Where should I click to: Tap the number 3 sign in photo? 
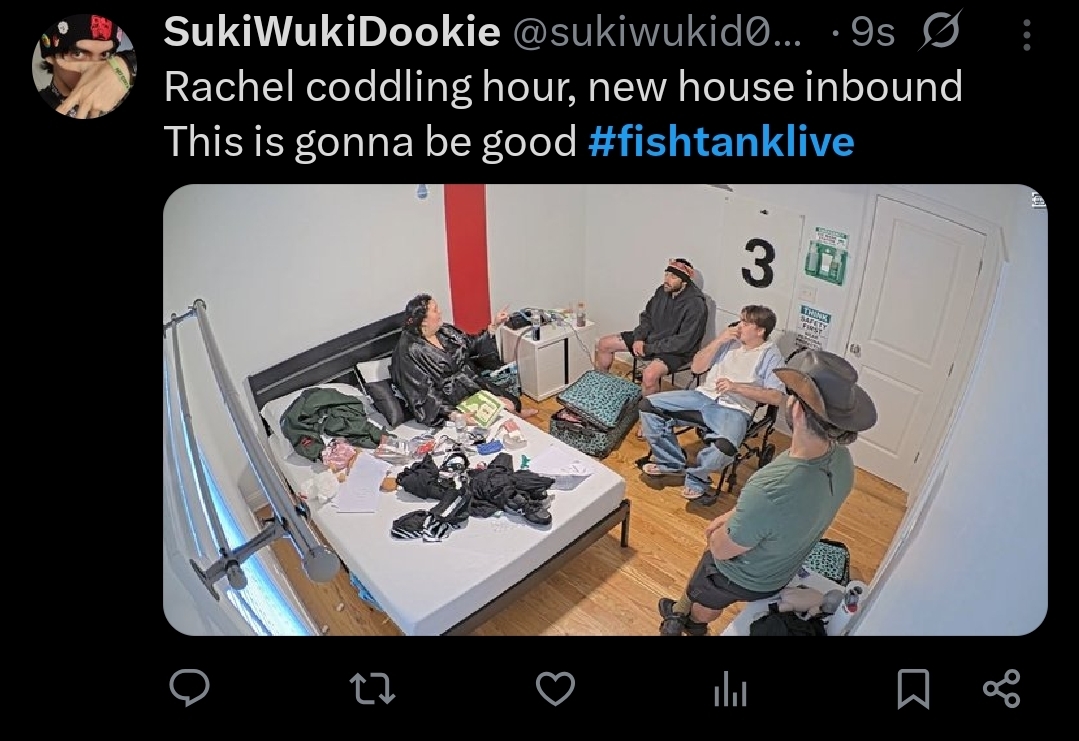click(x=758, y=262)
